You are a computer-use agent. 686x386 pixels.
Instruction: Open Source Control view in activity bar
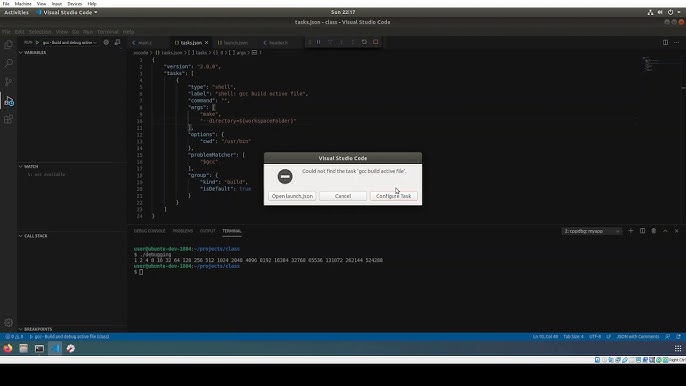(8, 82)
